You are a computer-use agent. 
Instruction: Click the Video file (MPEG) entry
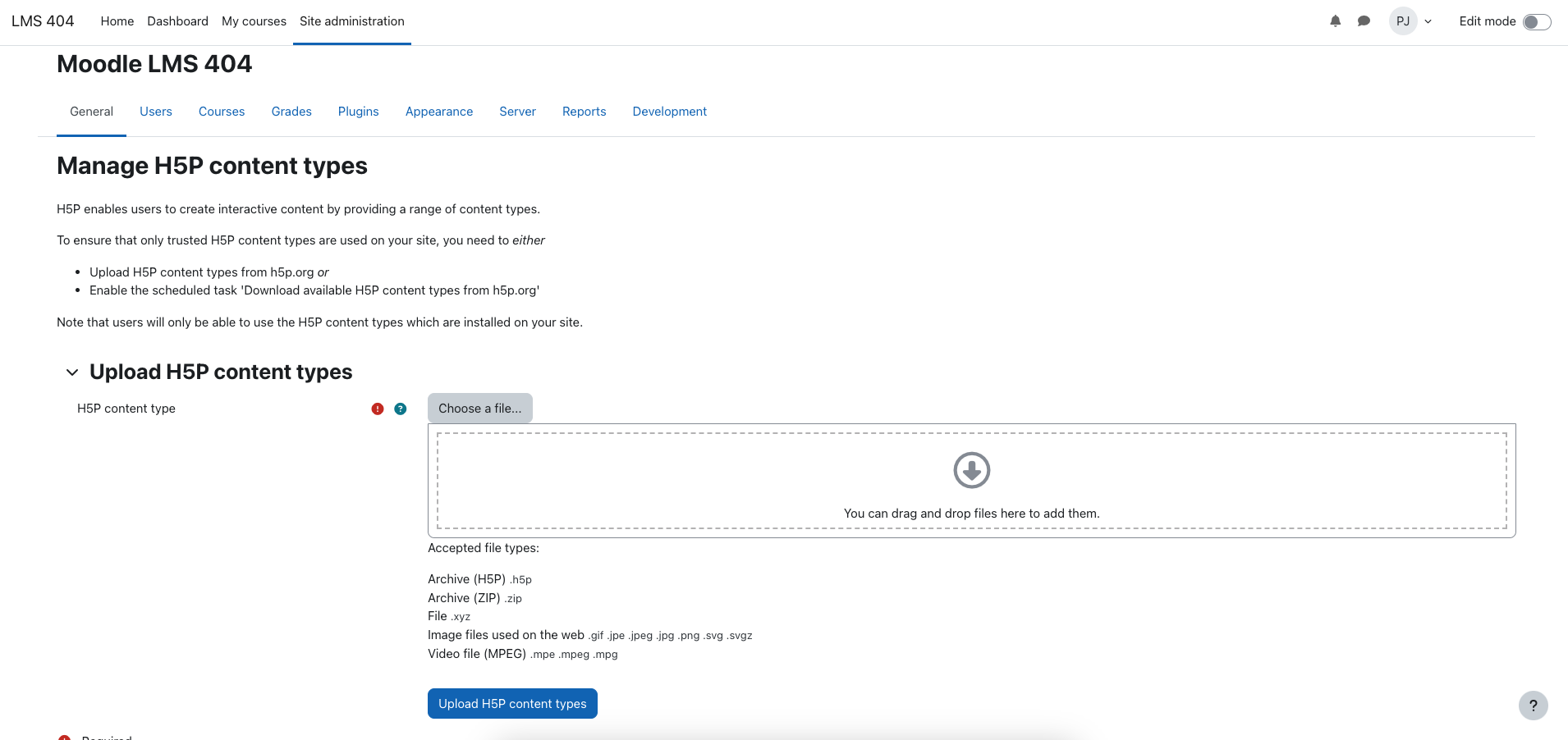coord(523,654)
